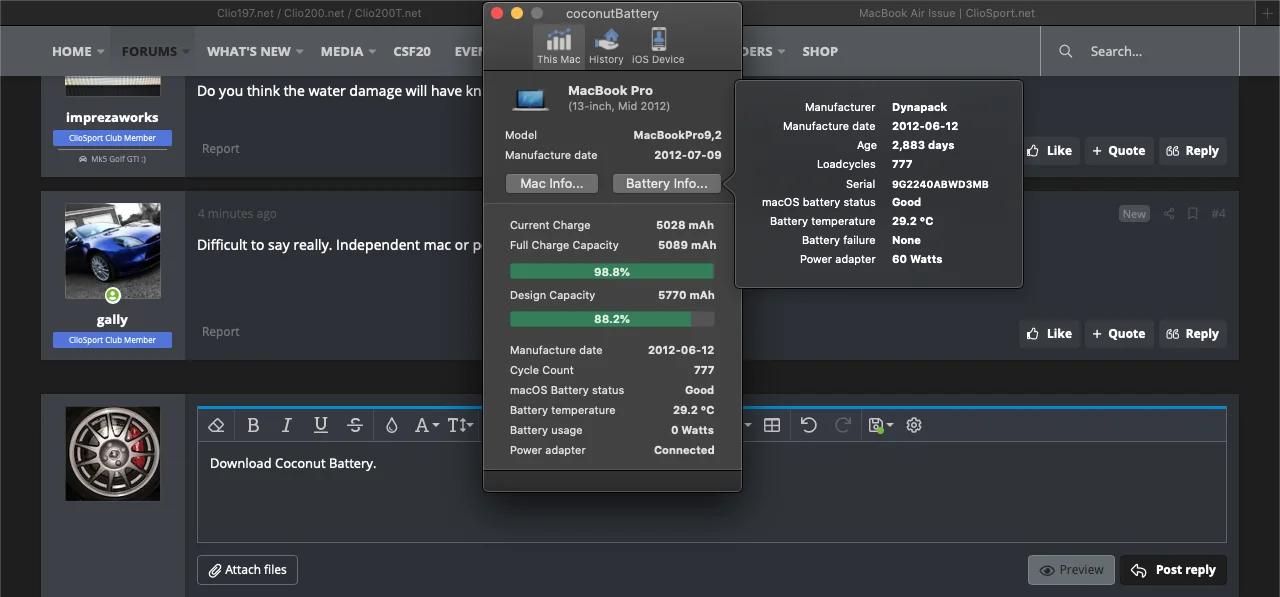This screenshot has height=597, width=1280.
Task: Click the Remove formatting eraser icon
Action: pos(216,425)
